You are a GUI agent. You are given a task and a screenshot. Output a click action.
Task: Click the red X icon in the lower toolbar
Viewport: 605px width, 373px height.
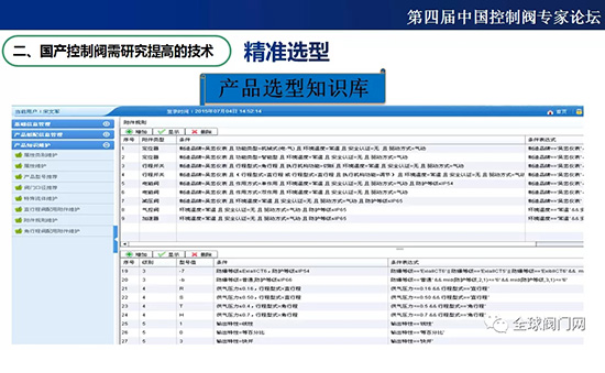pyautogui.click(x=194, y=255)
